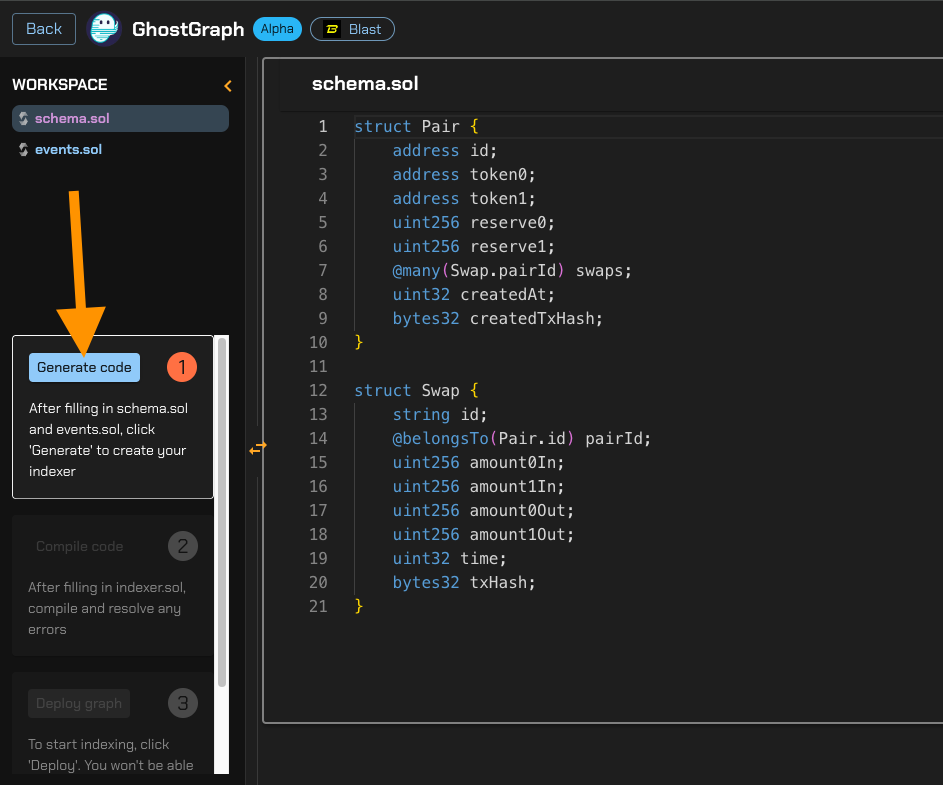Open schema.sol in the workspace
The height and width of the screenshot is (785, 943).
72,119
